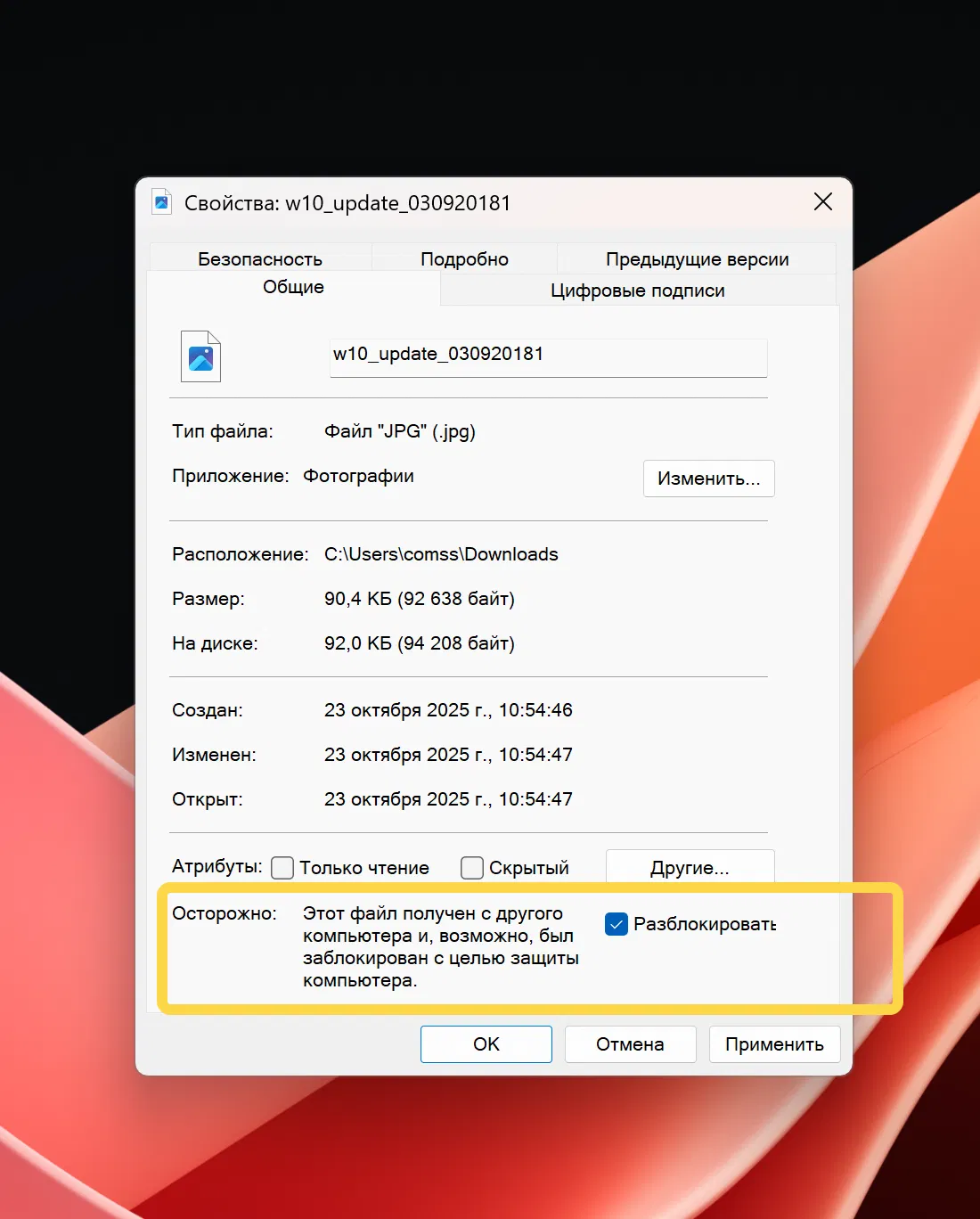Click the Изменен date value
This screenshot has width=980, height=1219.
(448, 755)
